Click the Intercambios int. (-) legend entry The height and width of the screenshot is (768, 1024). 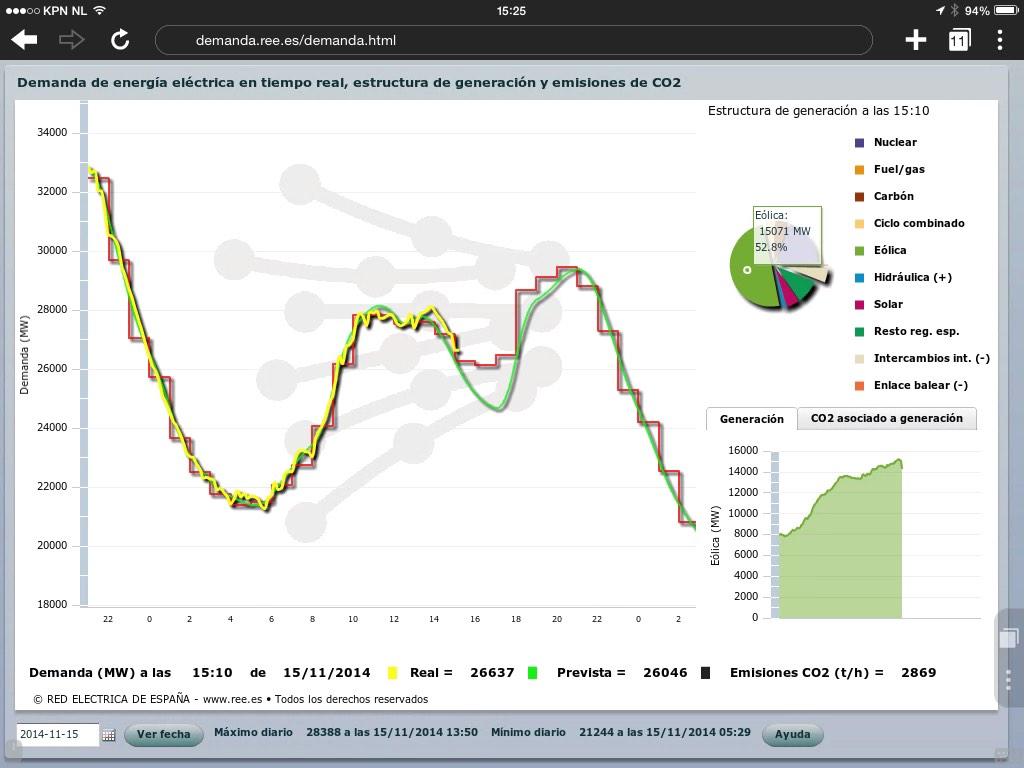(922, 359)
